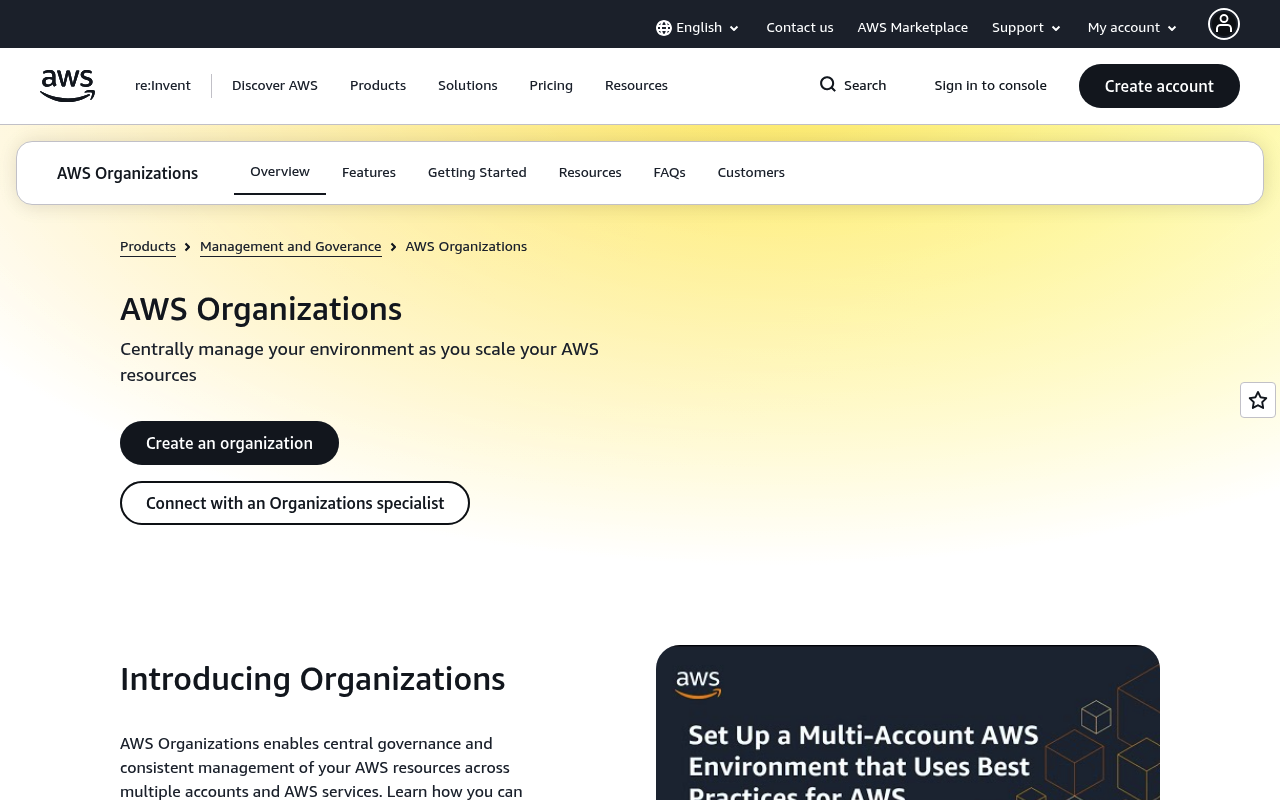The width and height of the screenshot is (1280, 800).
Task: Open the Resources menu in main header
Action: [x=636, y=86]
